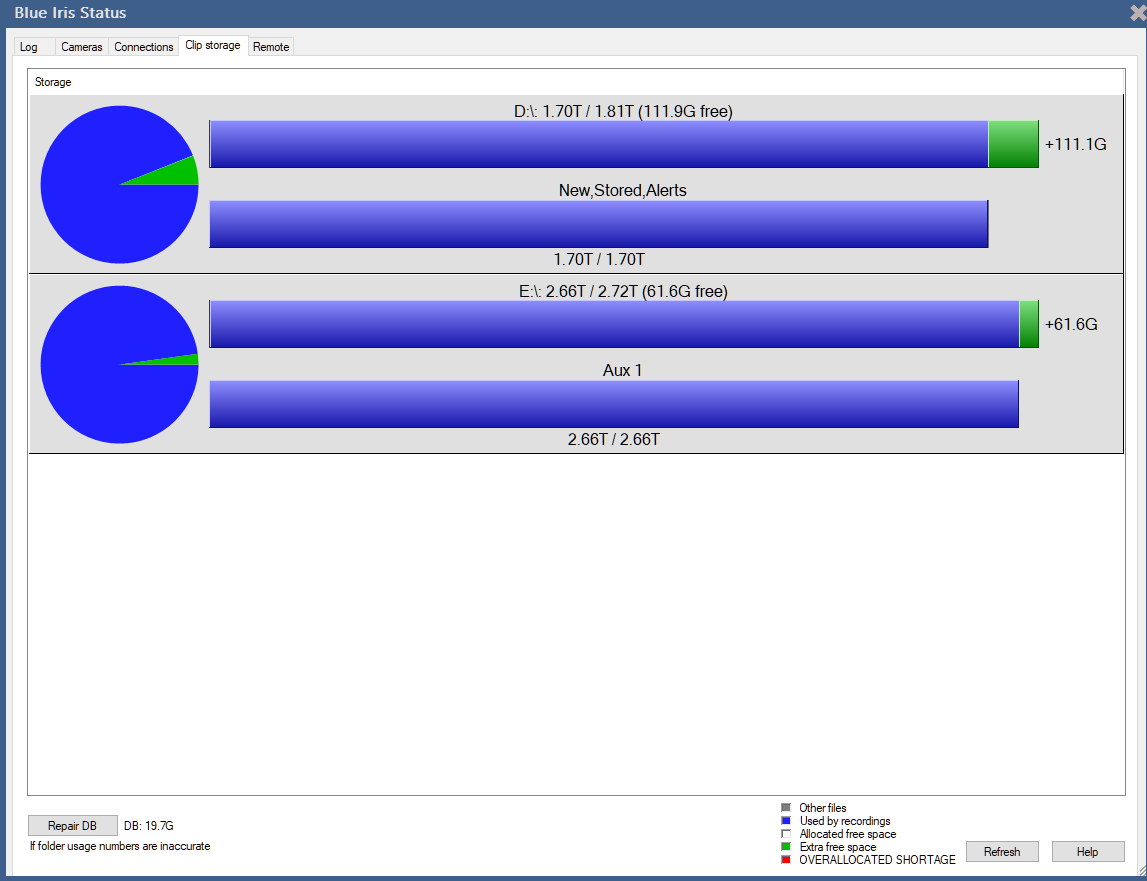The image size is (1147, 881).
Task: Click the 'Used by recordings' legend text
Action: tap(845, 821)
